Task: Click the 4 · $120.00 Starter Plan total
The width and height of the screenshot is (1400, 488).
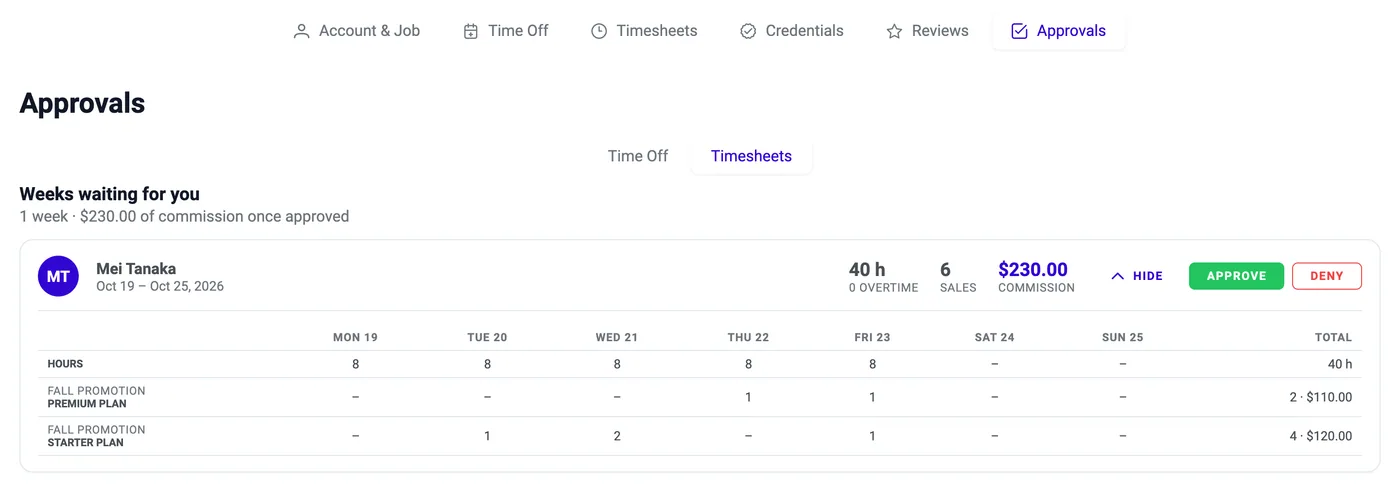Action: 1320,436
